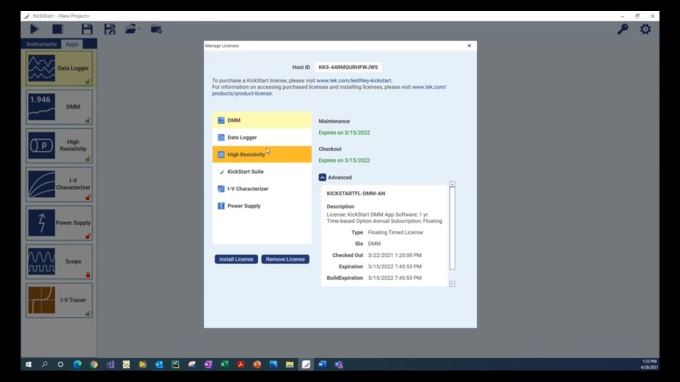This screenshot has width=680, height=382.
Task: Click the Save As icon in toolbar
Action: click(110, 29)
